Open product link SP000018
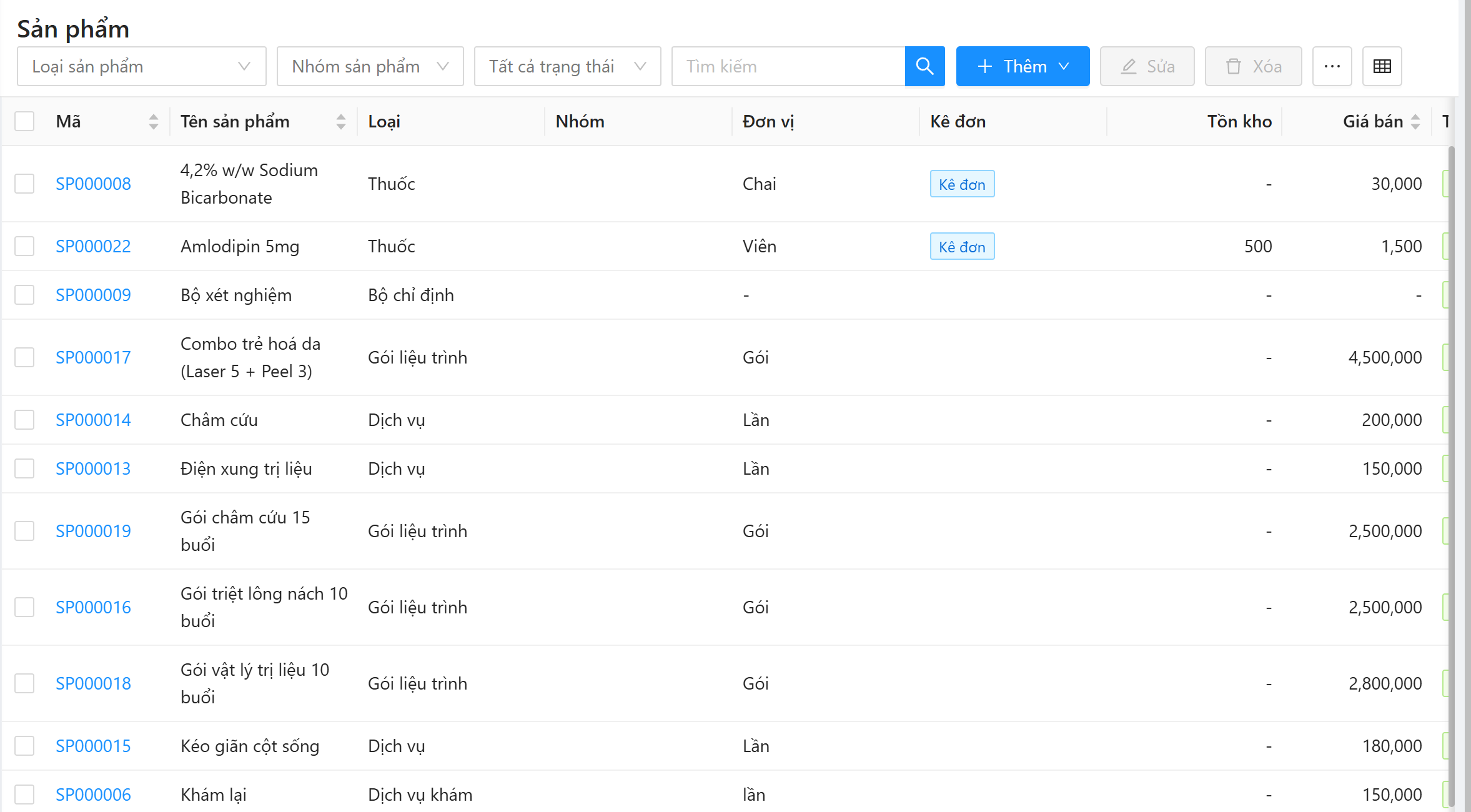 pos(94,683)
